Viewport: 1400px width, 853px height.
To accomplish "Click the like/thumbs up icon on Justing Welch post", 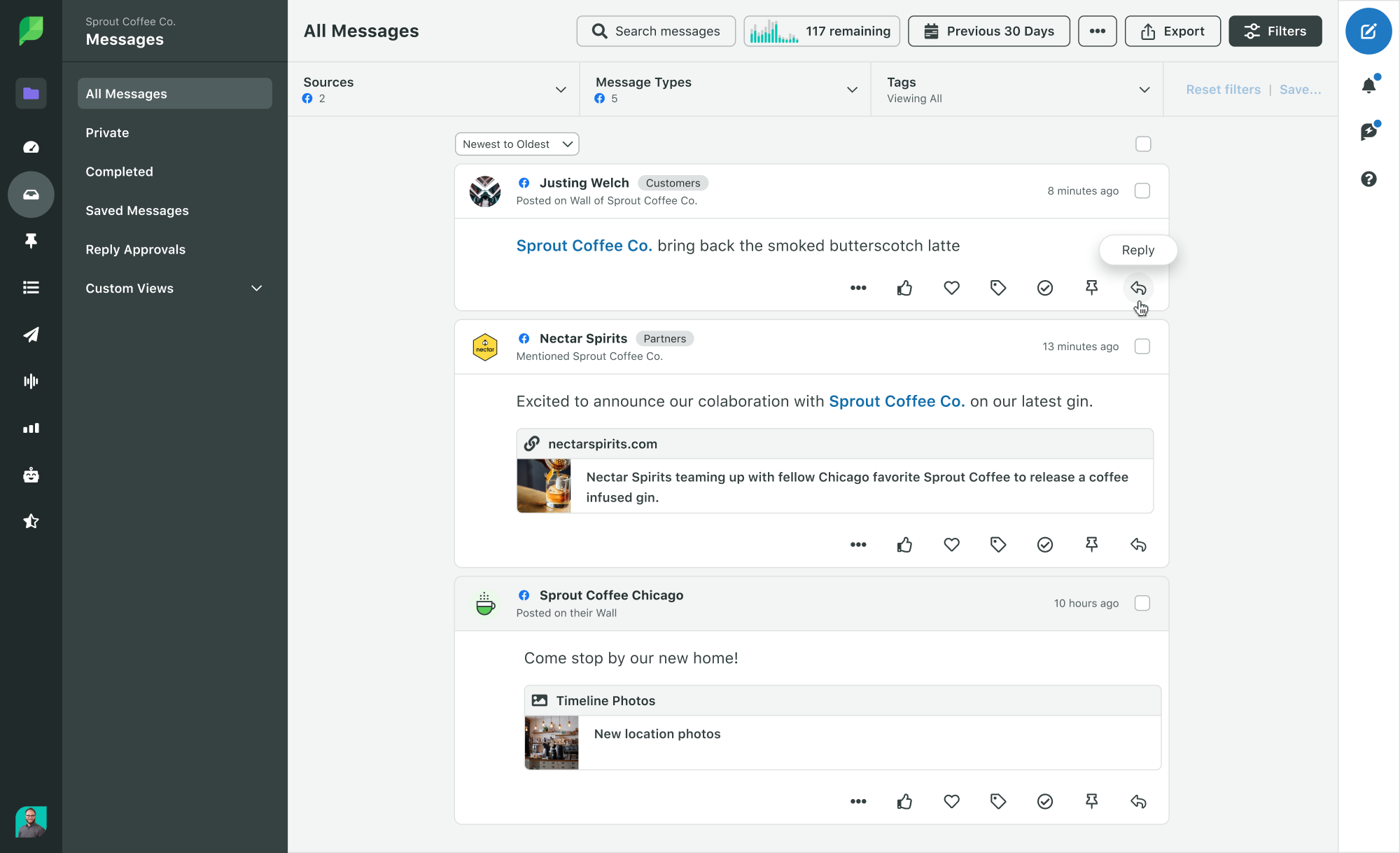I will click(904, 287).
